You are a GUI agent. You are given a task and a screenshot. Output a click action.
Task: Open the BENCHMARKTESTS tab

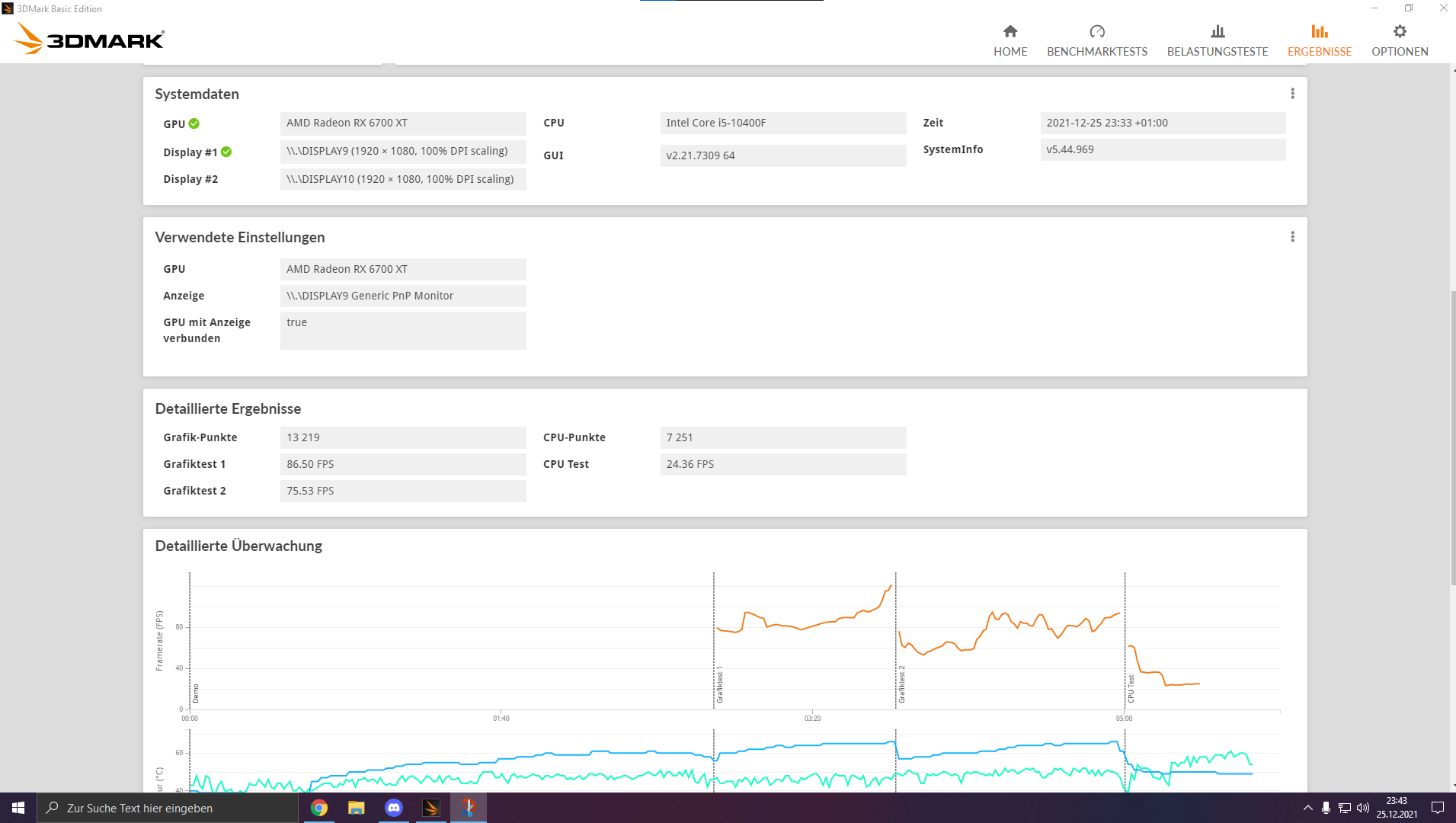click(1097, 40)
